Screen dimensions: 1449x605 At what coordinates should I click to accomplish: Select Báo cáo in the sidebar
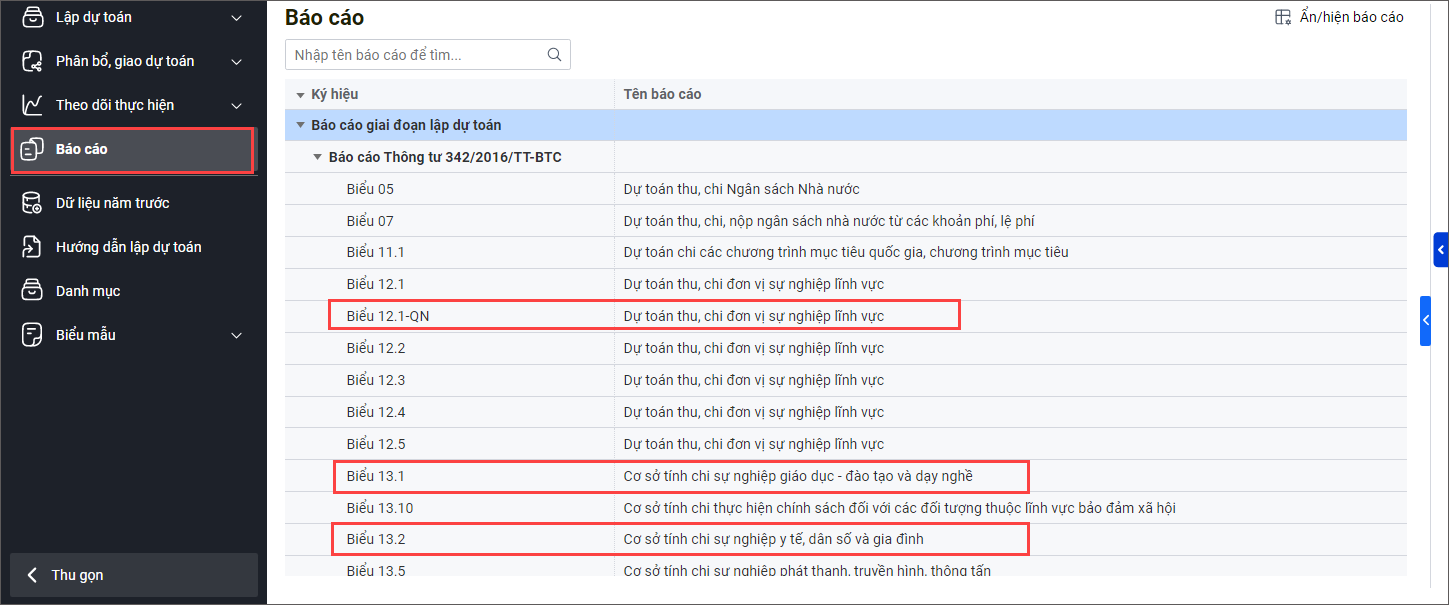[x=82, y=149]
